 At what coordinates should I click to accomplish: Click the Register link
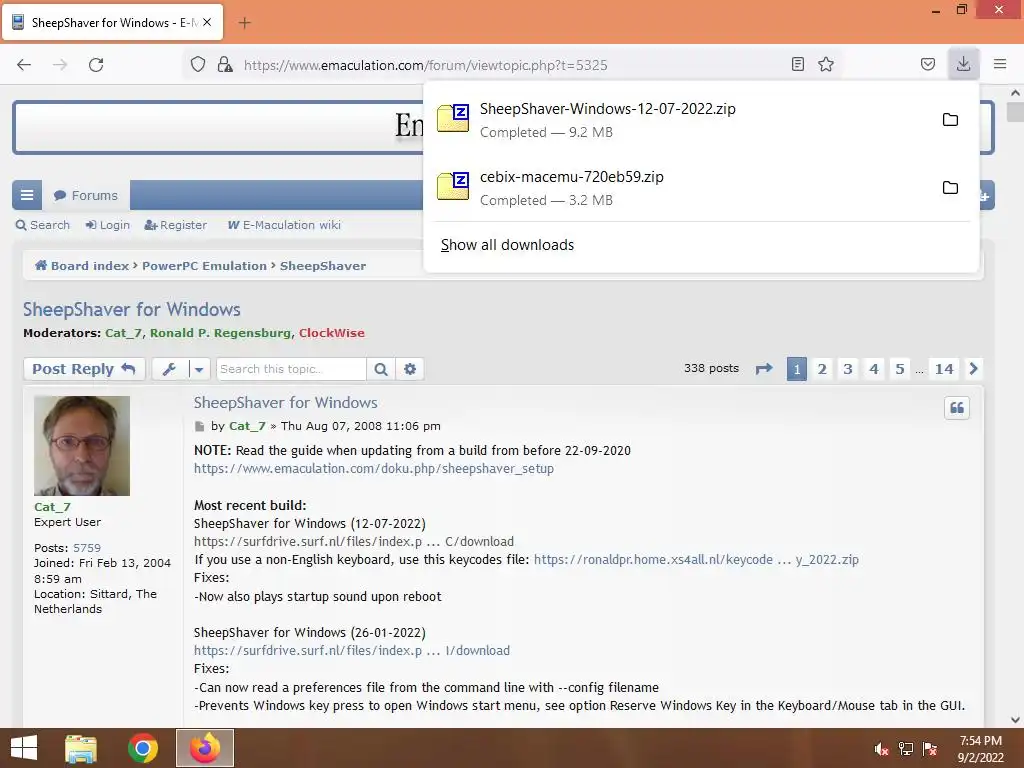[176, 225]
